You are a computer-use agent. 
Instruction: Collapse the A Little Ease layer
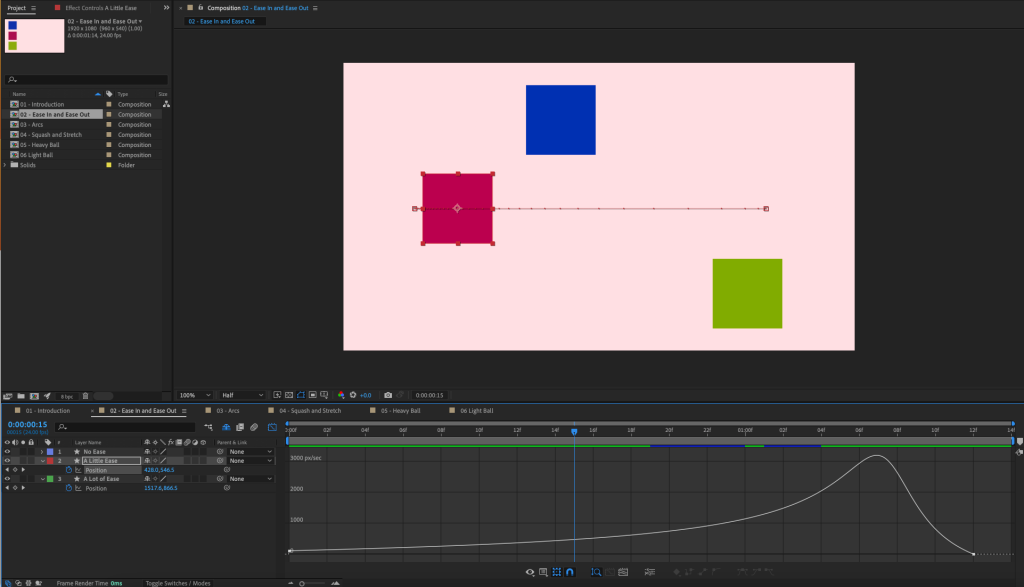42,461
